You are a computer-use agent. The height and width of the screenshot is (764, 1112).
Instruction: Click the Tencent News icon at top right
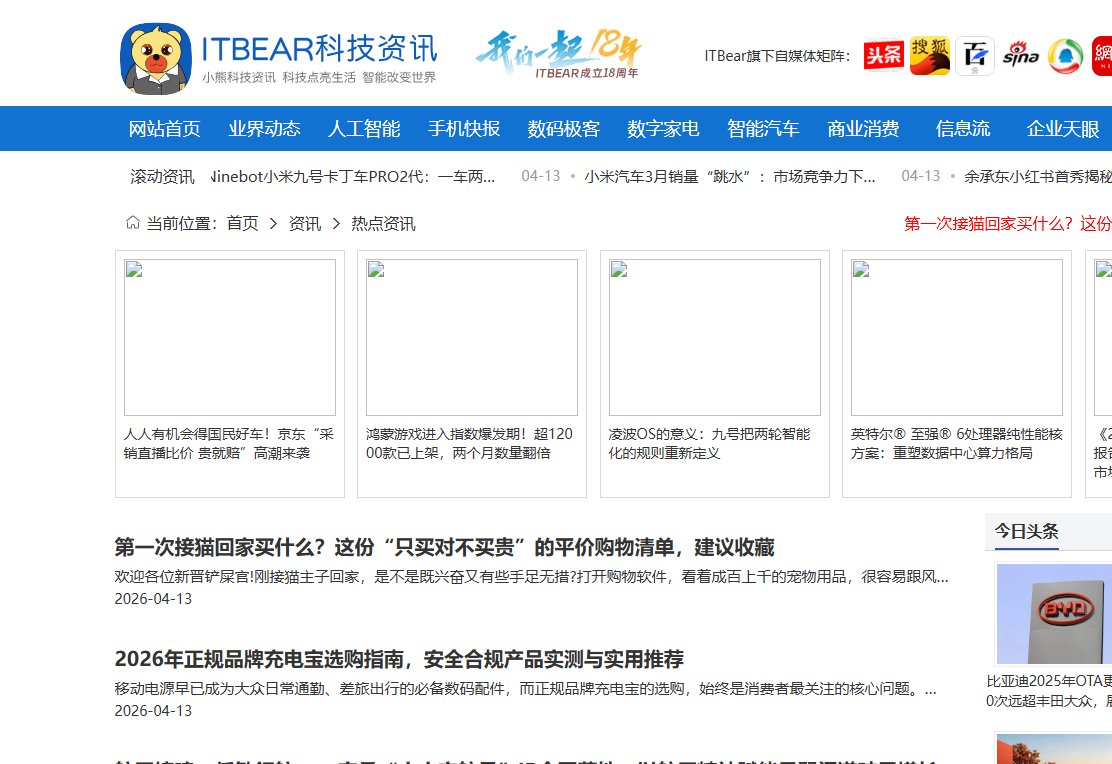tap(1065, 55)
